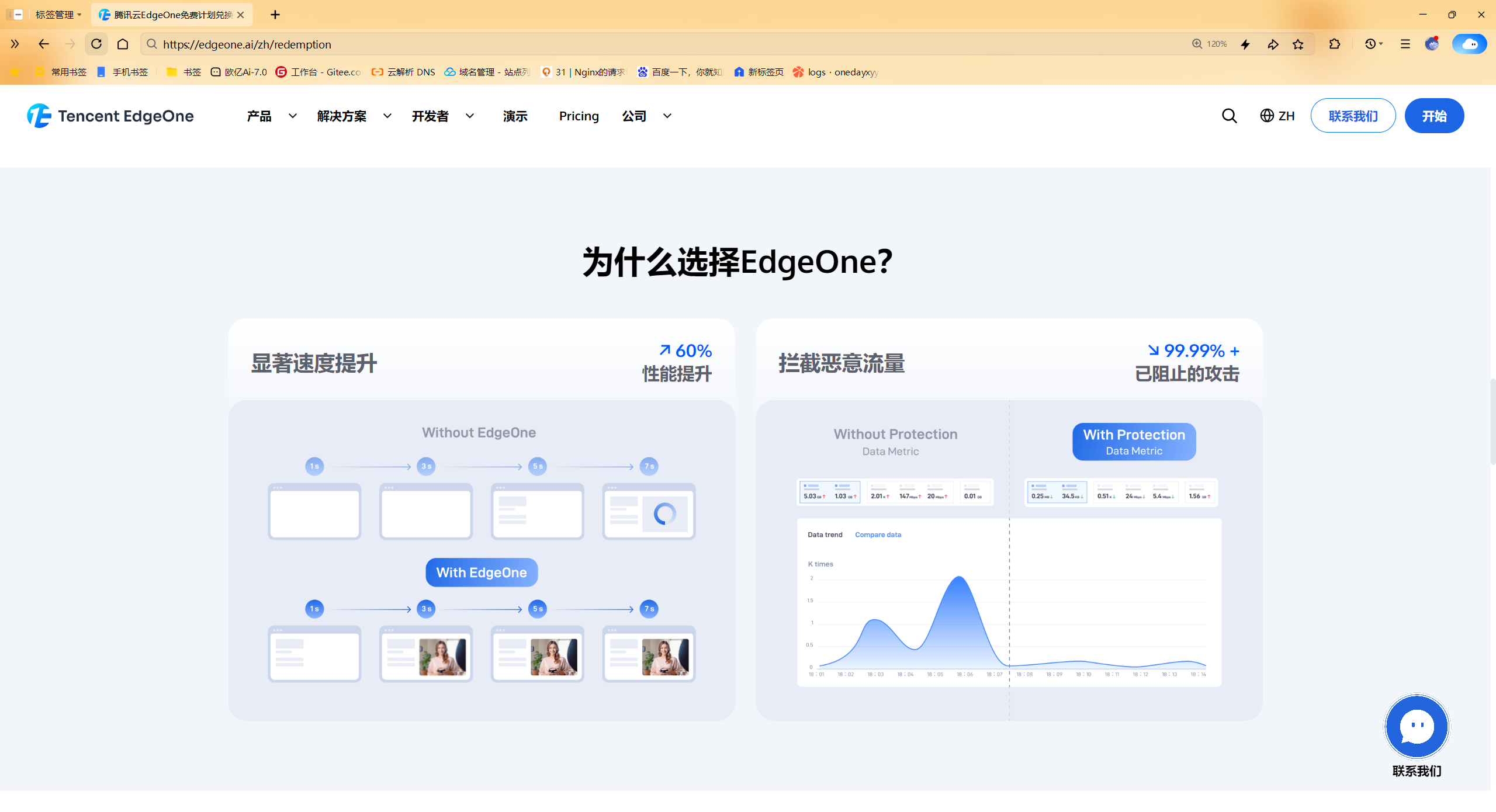Click the Tencent EdgeOne logo
1496x812 pixels.
110,116
